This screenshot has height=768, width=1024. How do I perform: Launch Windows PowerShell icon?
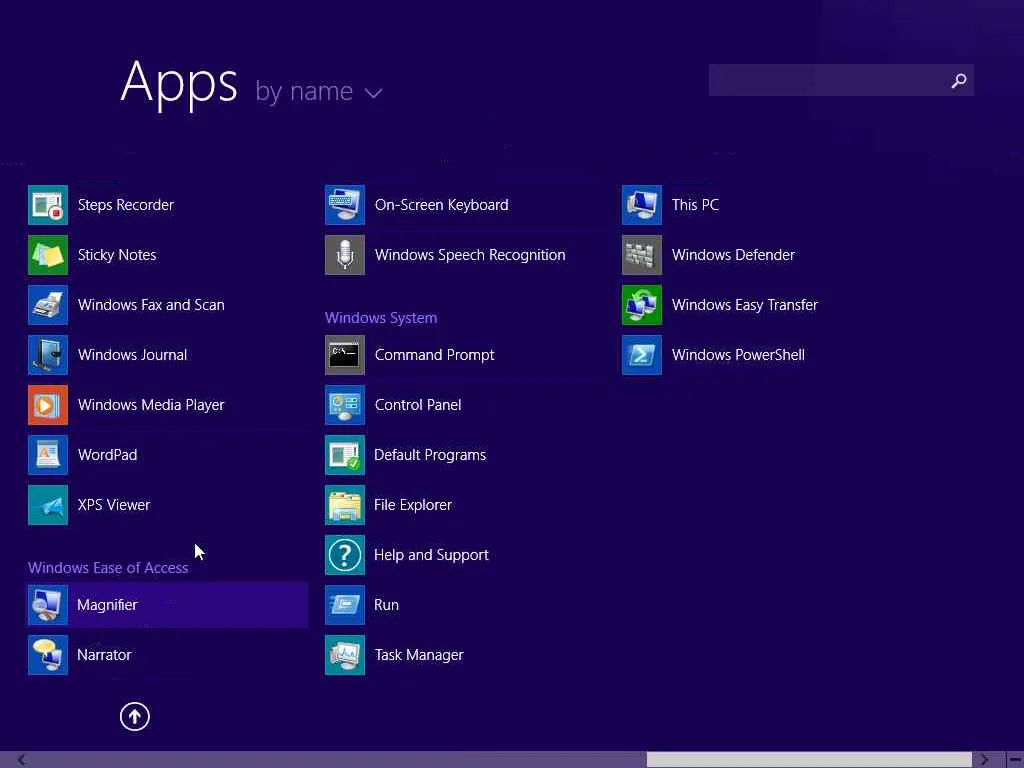pyautogui.click(x=642, y=355)
